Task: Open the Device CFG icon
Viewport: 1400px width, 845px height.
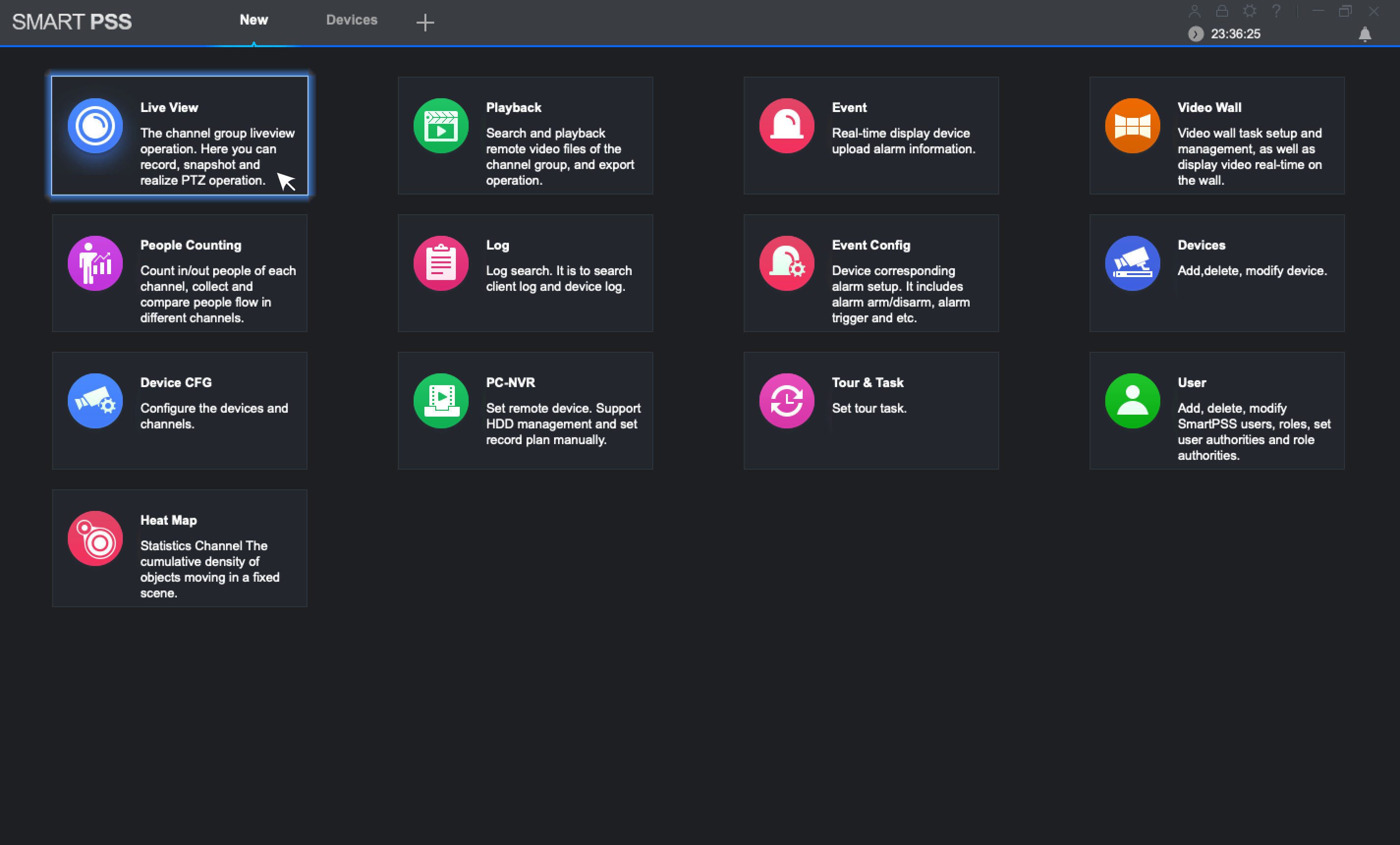Action: coord(95,400)
